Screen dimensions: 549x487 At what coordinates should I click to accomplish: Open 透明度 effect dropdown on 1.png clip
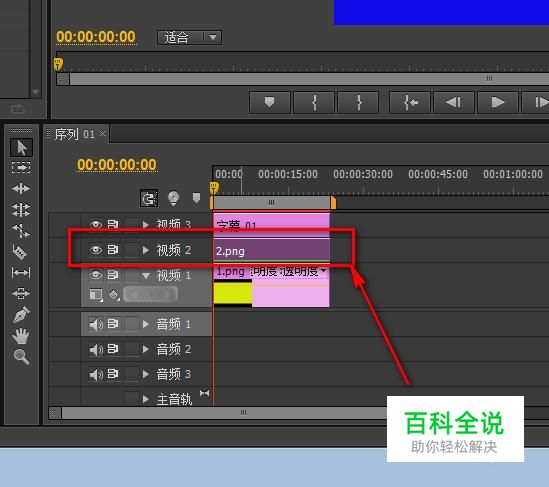click(324, 270)
